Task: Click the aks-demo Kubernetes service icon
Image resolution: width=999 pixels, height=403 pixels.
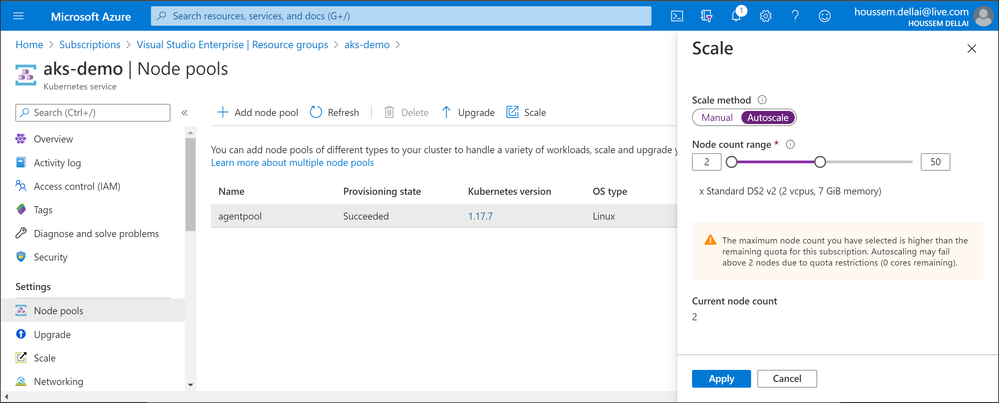Action: click(26, 73)
